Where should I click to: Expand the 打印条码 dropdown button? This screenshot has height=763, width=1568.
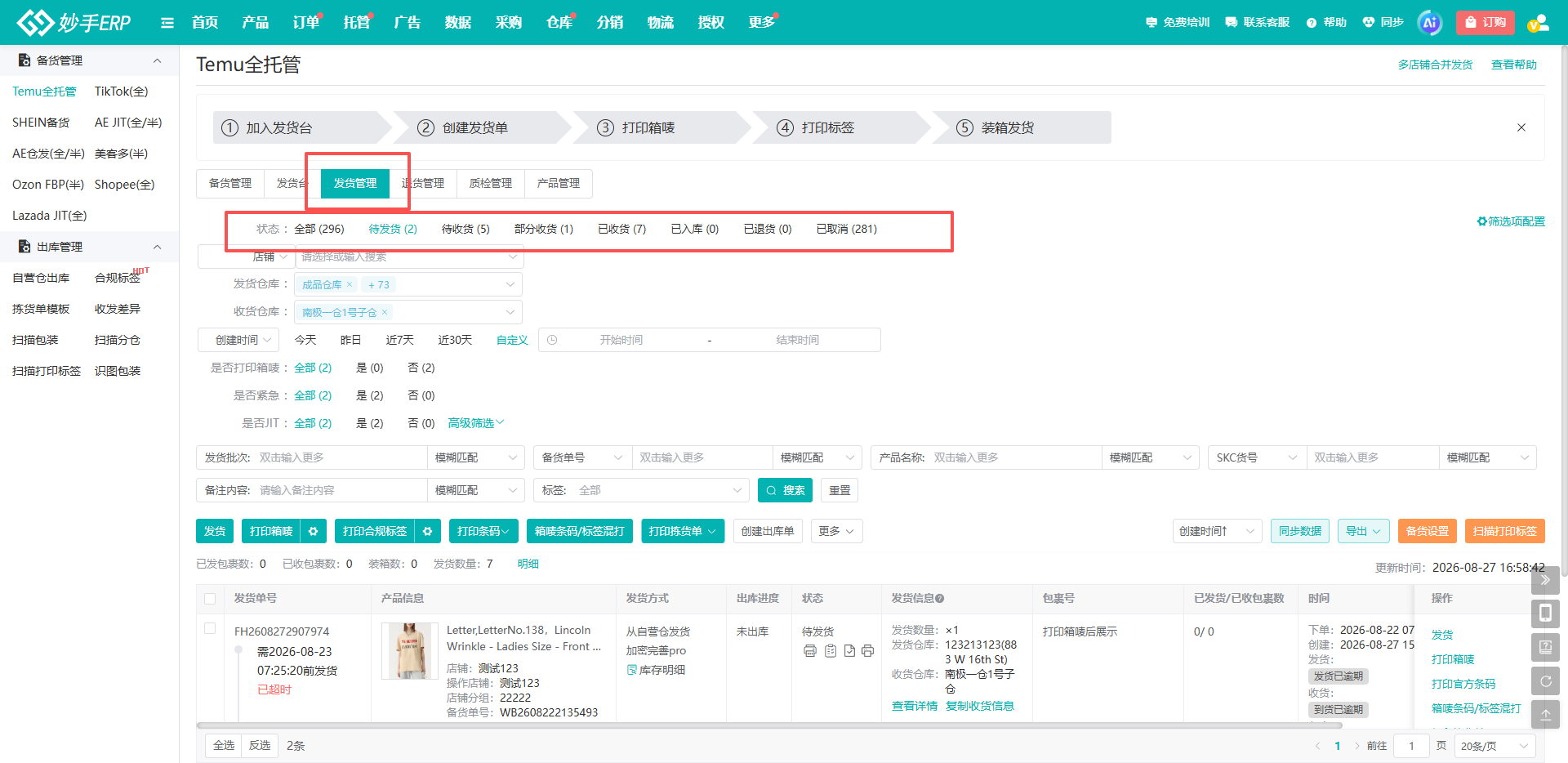coord(483,531)
